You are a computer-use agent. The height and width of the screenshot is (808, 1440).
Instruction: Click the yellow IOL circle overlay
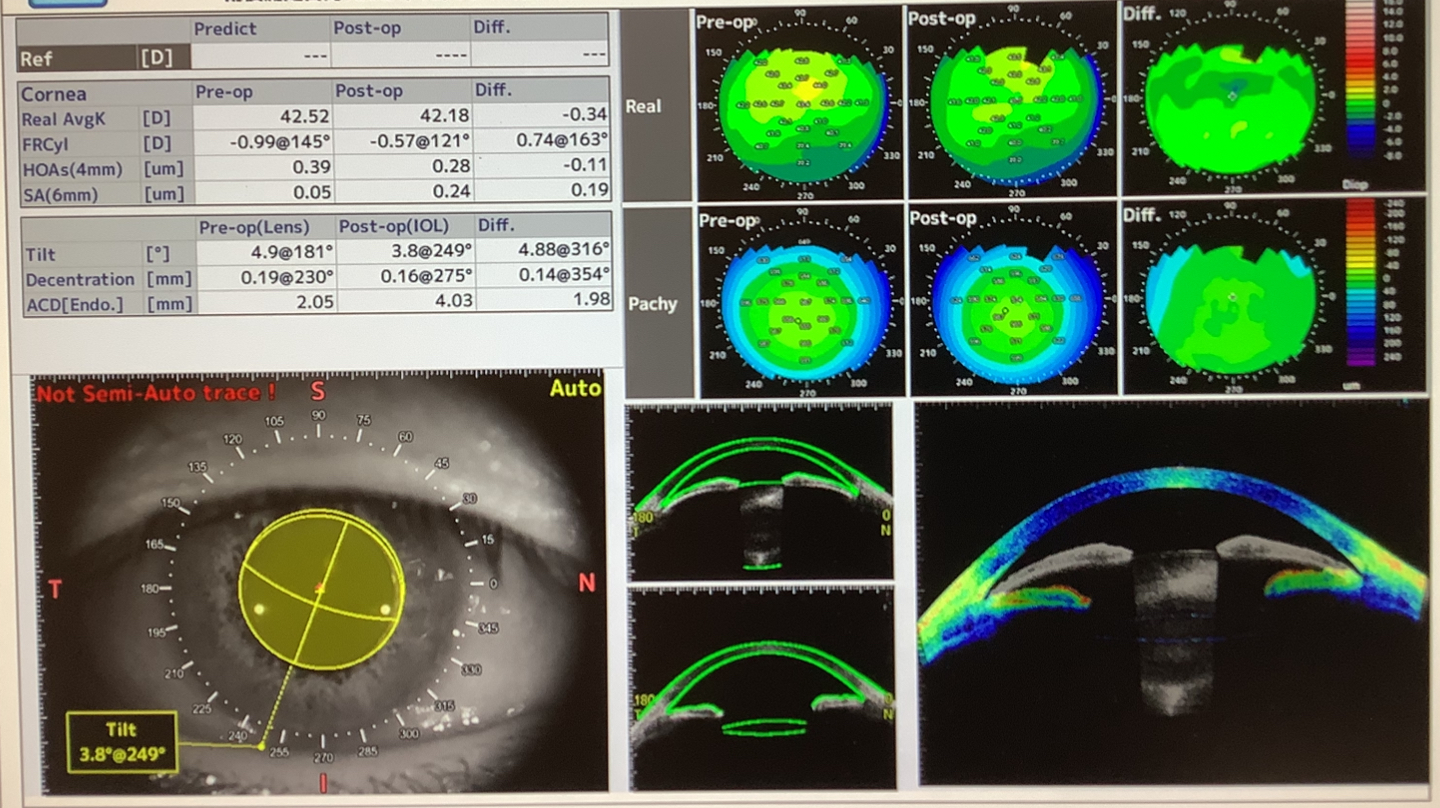click(x=321, y=589)
